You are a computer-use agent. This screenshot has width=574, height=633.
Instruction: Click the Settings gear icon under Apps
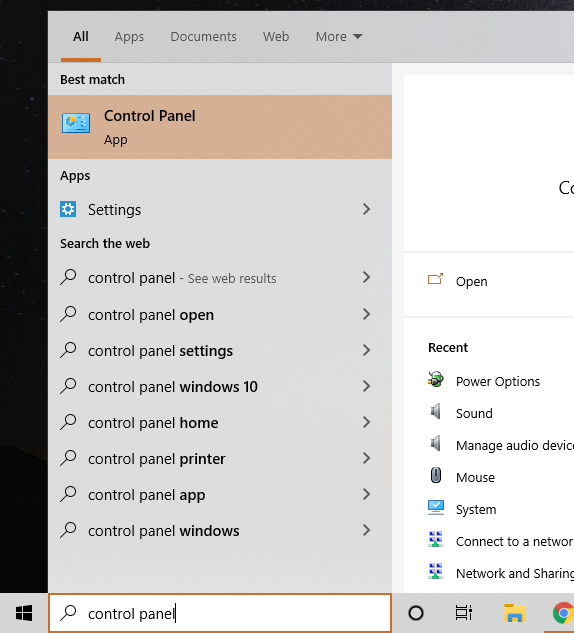click(x=68, y=209)
